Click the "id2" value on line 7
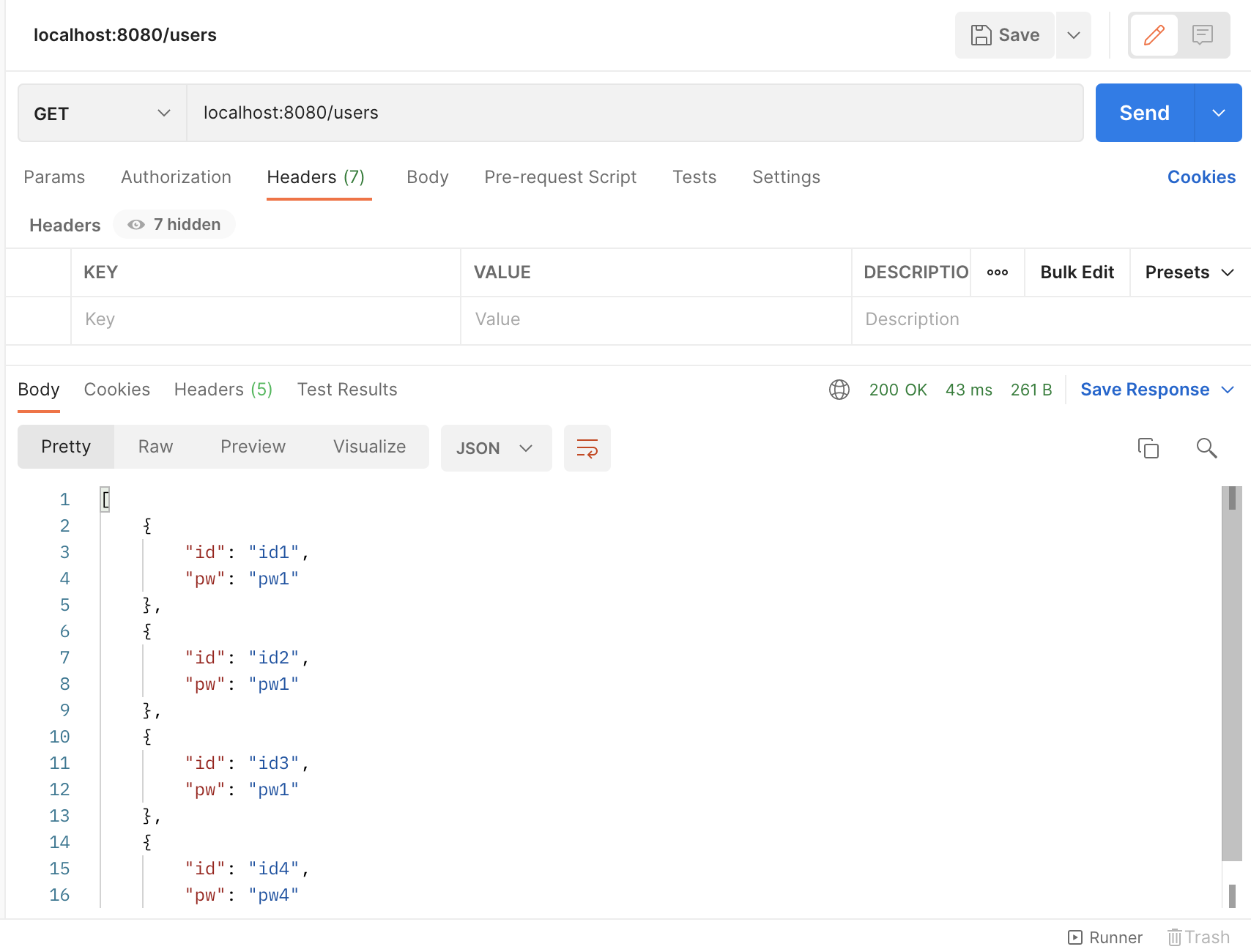 (273, 658)
